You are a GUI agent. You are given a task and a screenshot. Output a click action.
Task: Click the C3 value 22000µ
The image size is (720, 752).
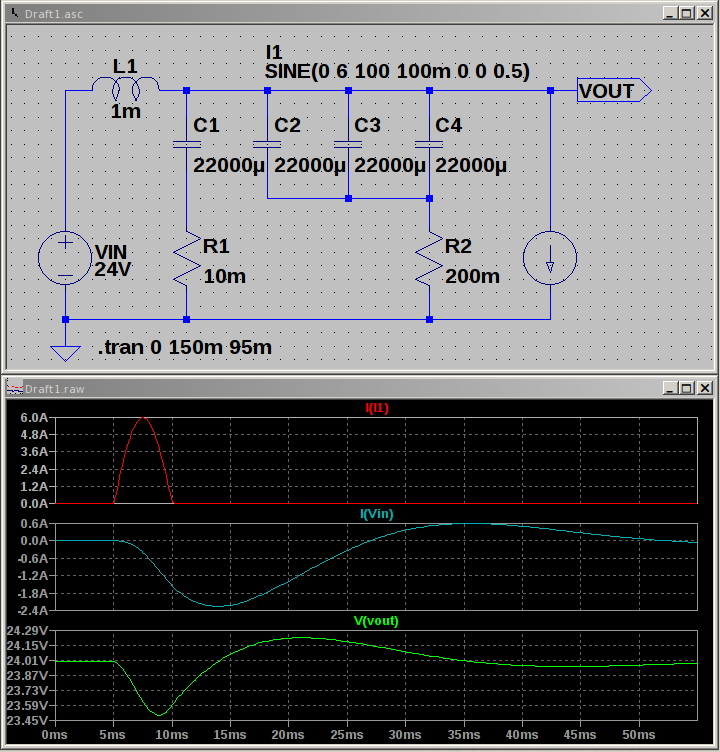pyautogui.click(x=390, y=165)
